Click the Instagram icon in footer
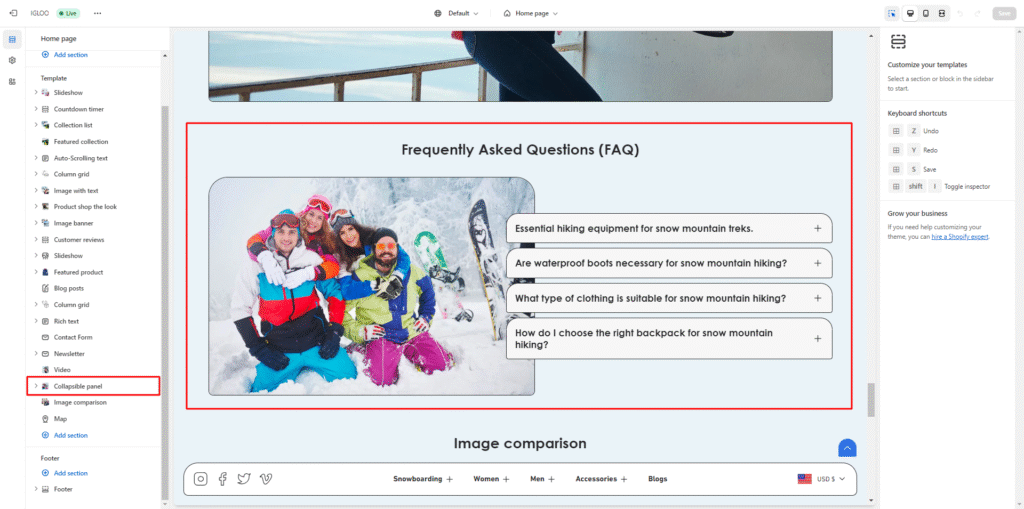 pos(201,479)
